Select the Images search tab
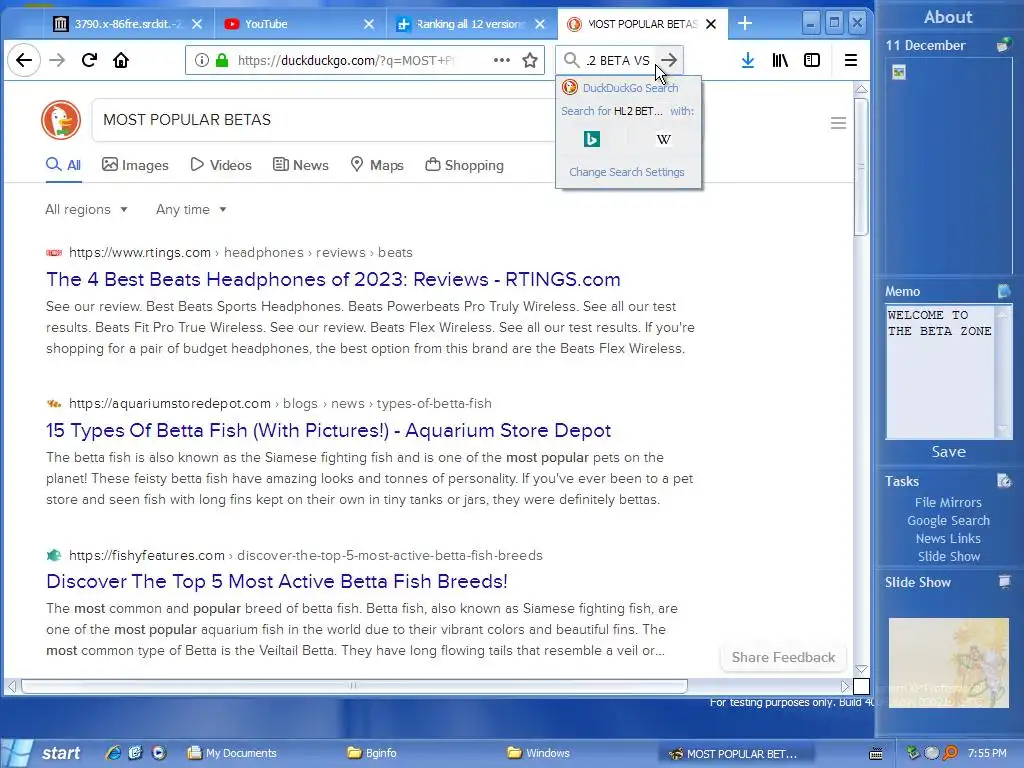 click(x=135, y=165)
